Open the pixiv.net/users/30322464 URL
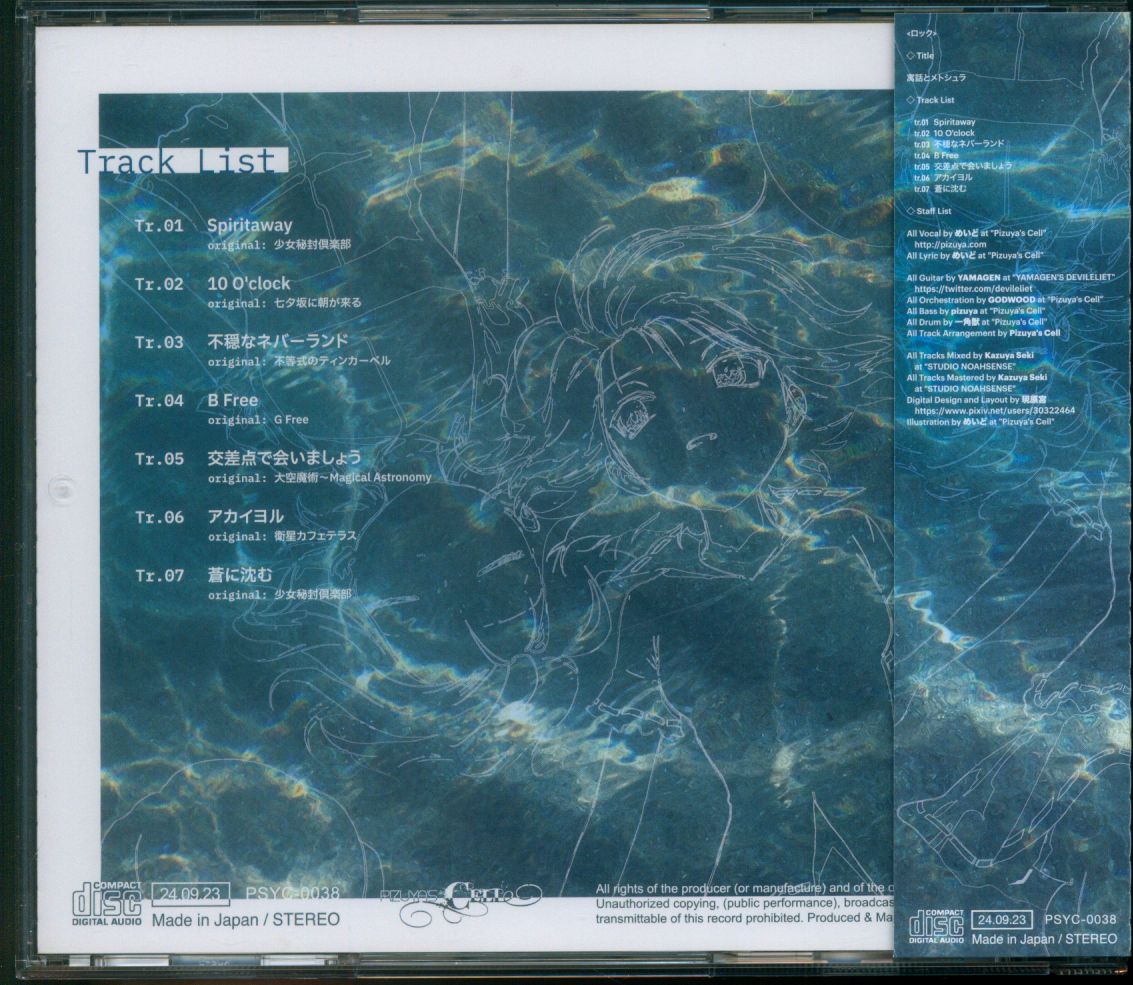The height and width of the screenshot is (985, 1133). tap(994, 410)
